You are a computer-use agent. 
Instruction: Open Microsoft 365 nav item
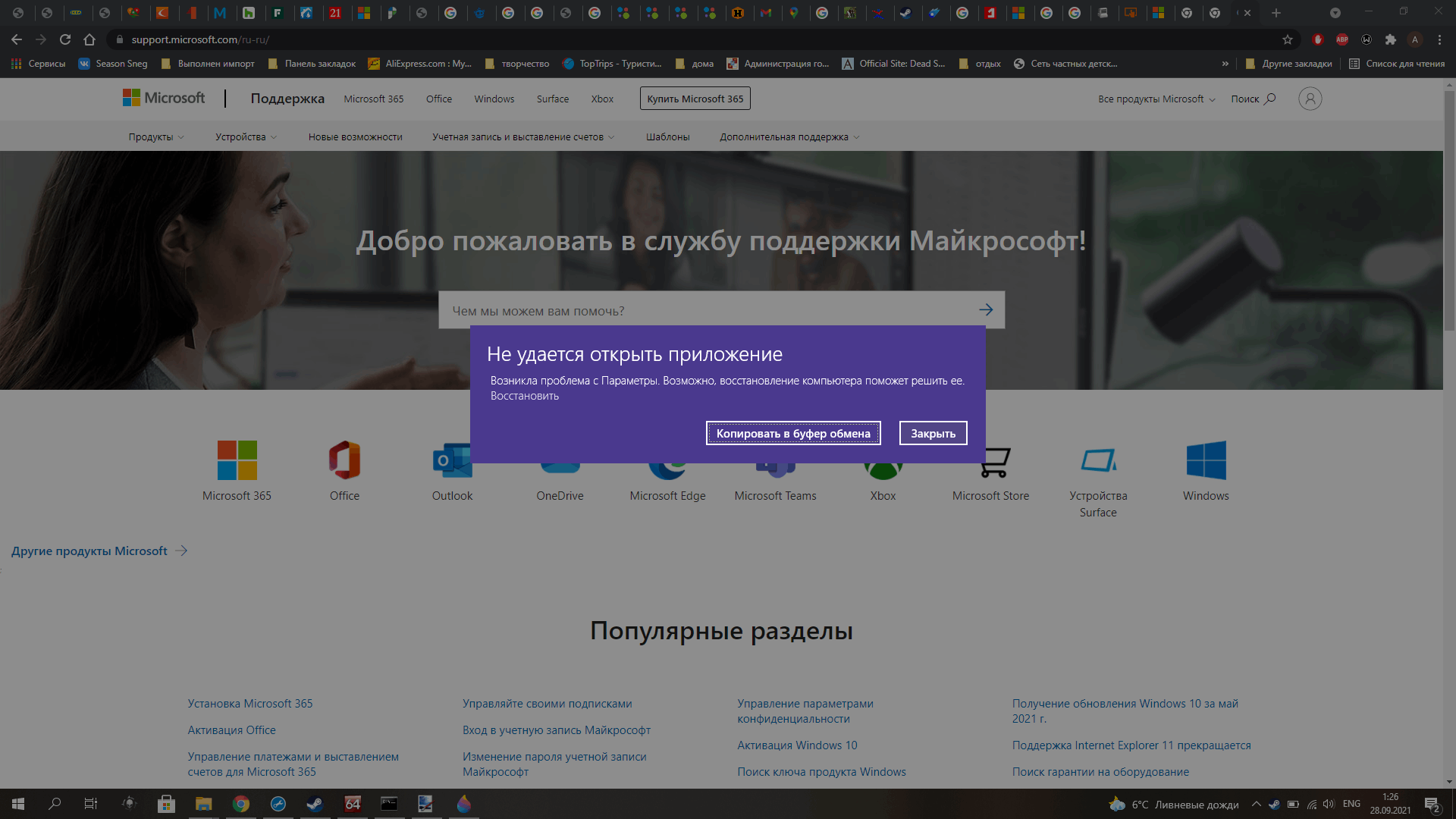(x=373, y=99)
